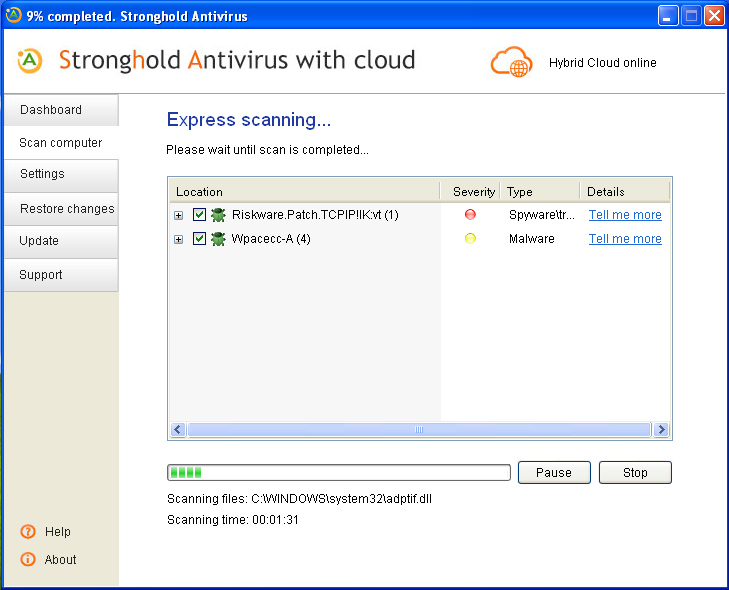This screenshot has width=729, height=590.
Task: Click the red severity indicator dot
Action: [x=470, y=215]
